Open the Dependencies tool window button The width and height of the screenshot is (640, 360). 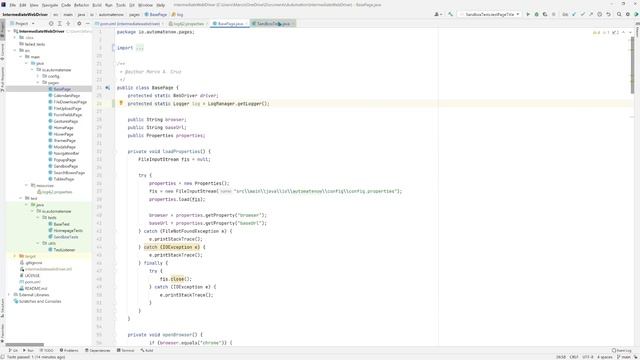point(98,350)
